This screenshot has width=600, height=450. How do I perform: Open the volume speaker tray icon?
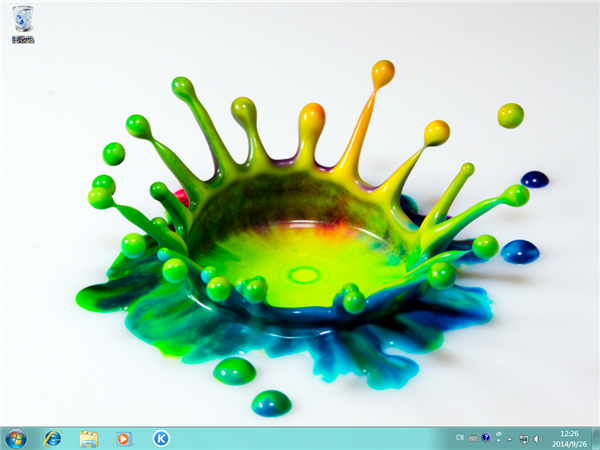[x=537, y=438]
